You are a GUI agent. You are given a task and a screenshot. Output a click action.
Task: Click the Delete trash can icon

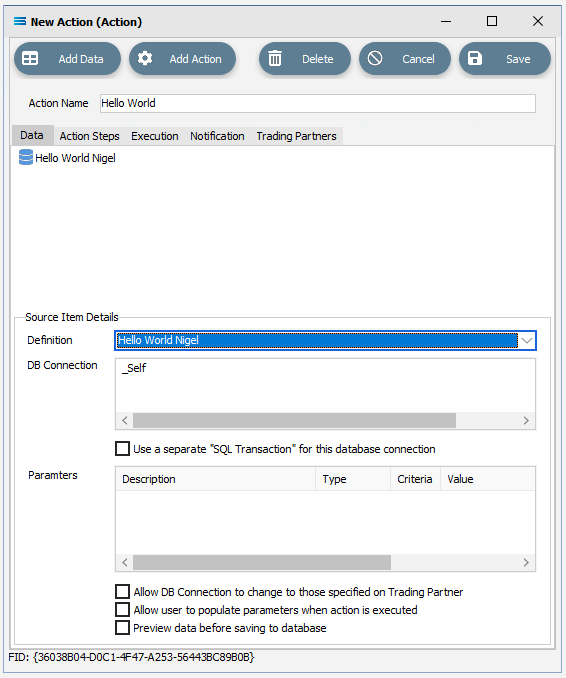click(x=275, y=58)
